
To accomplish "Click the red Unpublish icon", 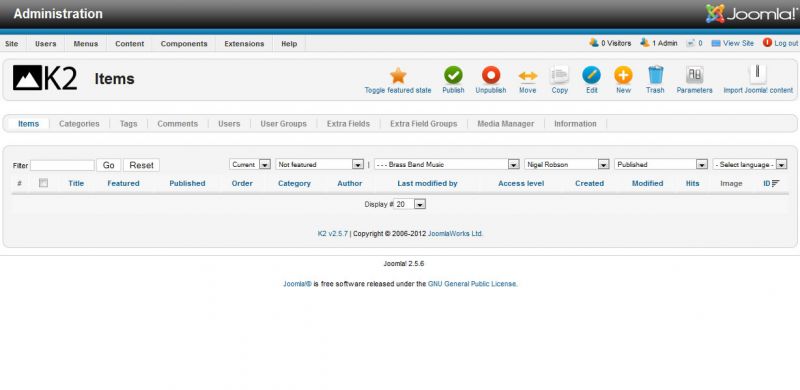I will (x=491, y=75).
